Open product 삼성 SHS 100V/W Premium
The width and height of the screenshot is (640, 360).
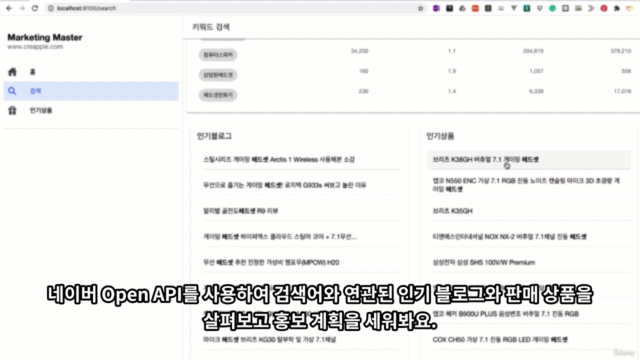pos(484,262)
